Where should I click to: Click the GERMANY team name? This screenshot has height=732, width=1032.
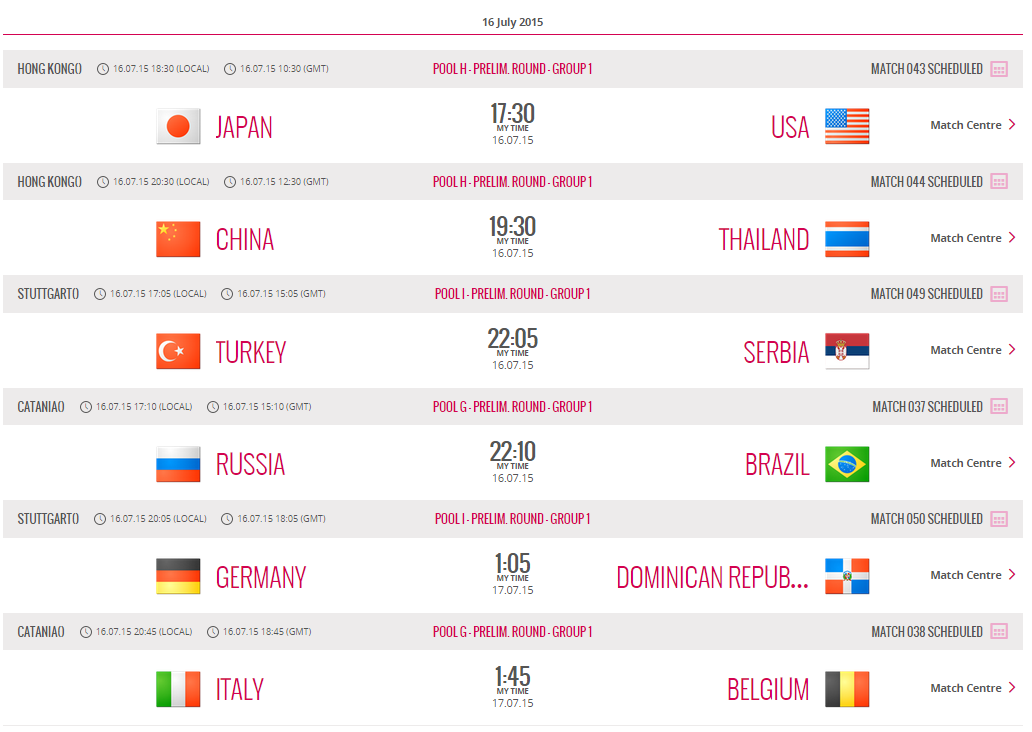(x=261, y=578)
